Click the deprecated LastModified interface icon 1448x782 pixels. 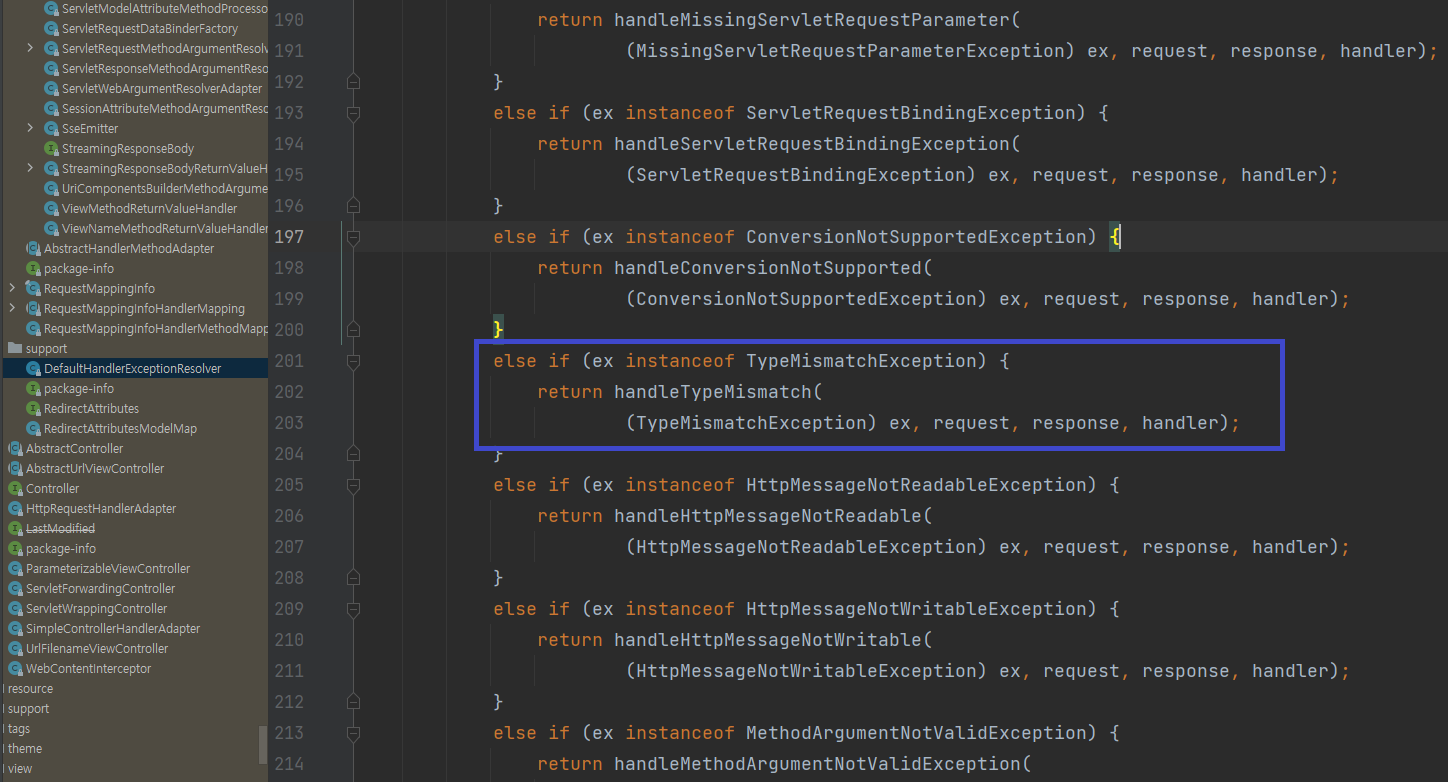click(16, 529)
